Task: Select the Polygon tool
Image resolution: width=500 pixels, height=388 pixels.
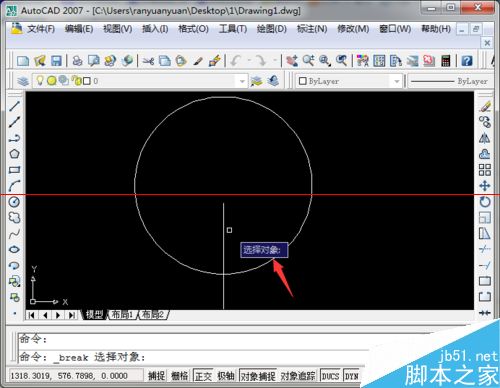Action: 14,154
